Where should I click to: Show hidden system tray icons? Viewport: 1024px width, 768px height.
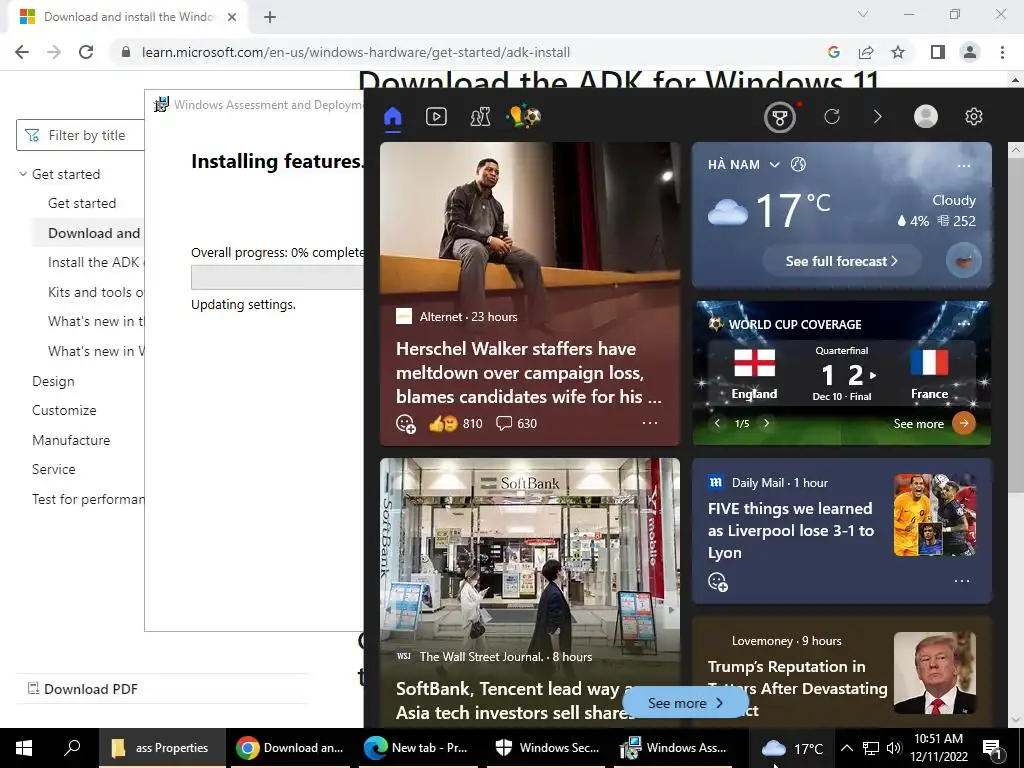tap(846, 748)
